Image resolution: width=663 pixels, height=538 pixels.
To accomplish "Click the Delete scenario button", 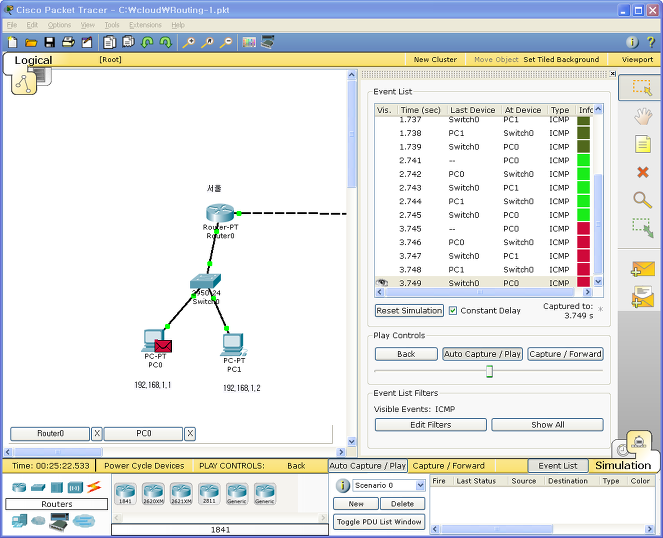I will [403, 504].
